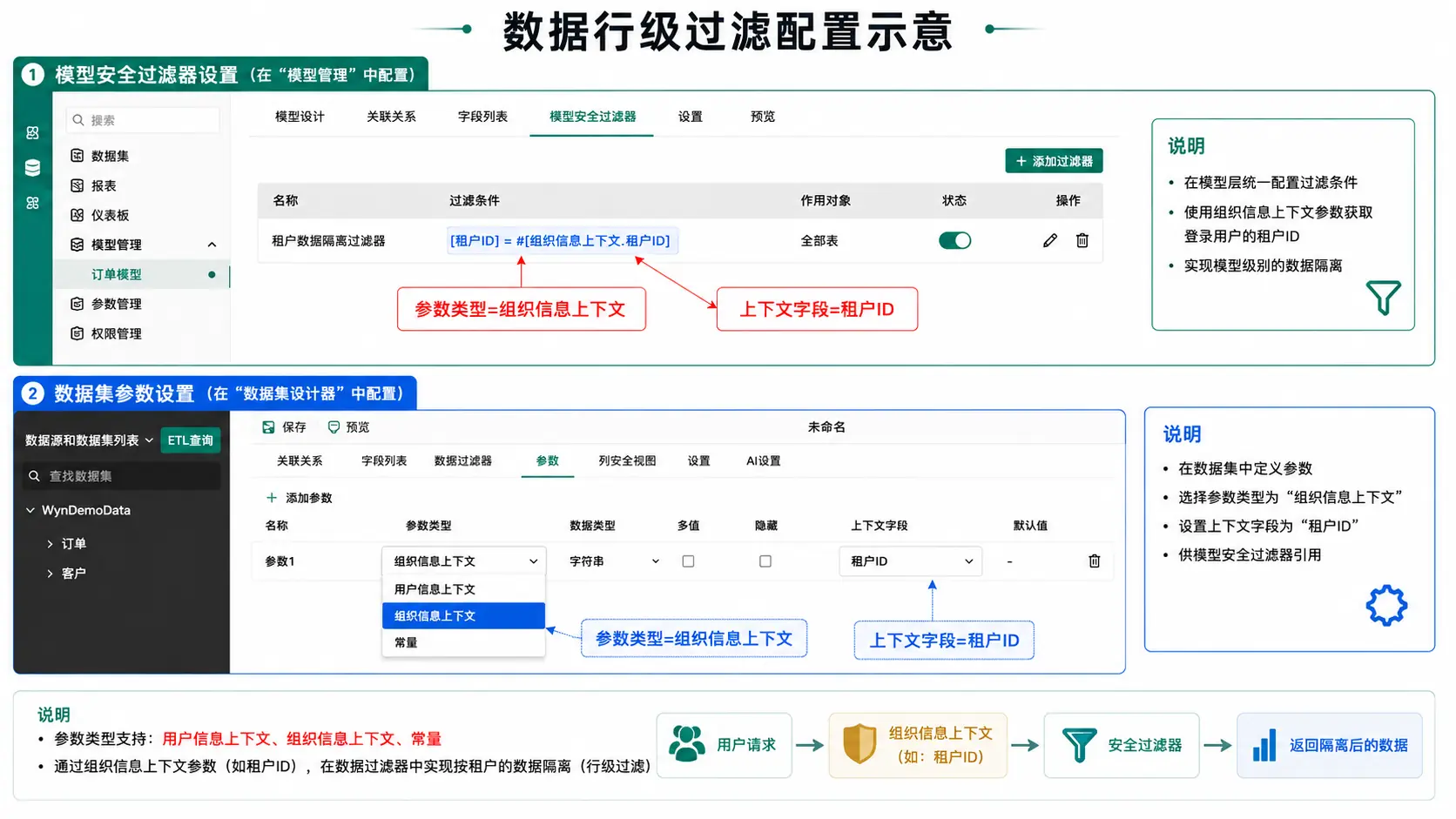This screenshot has height=819, width=1456.
Task: Delete 参数1 using its trash icon
Action: (1095, 561)
